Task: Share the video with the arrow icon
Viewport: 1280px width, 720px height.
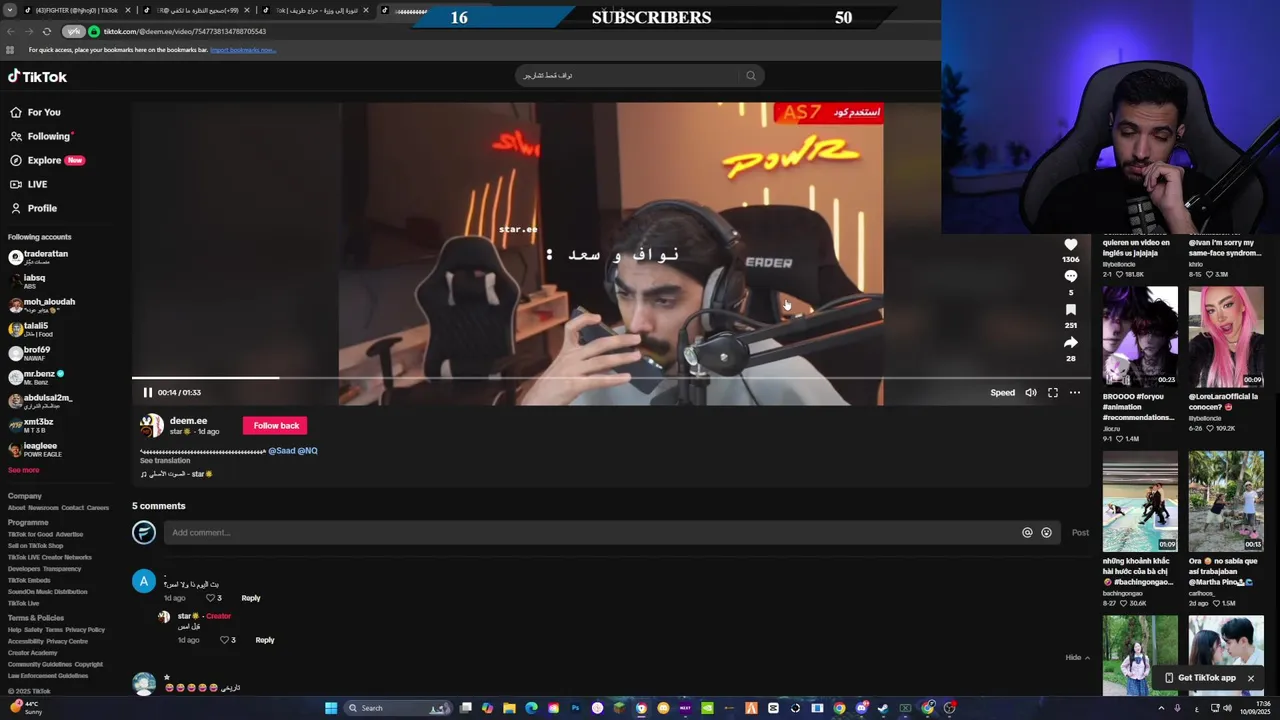Action: pos(1070,342)
